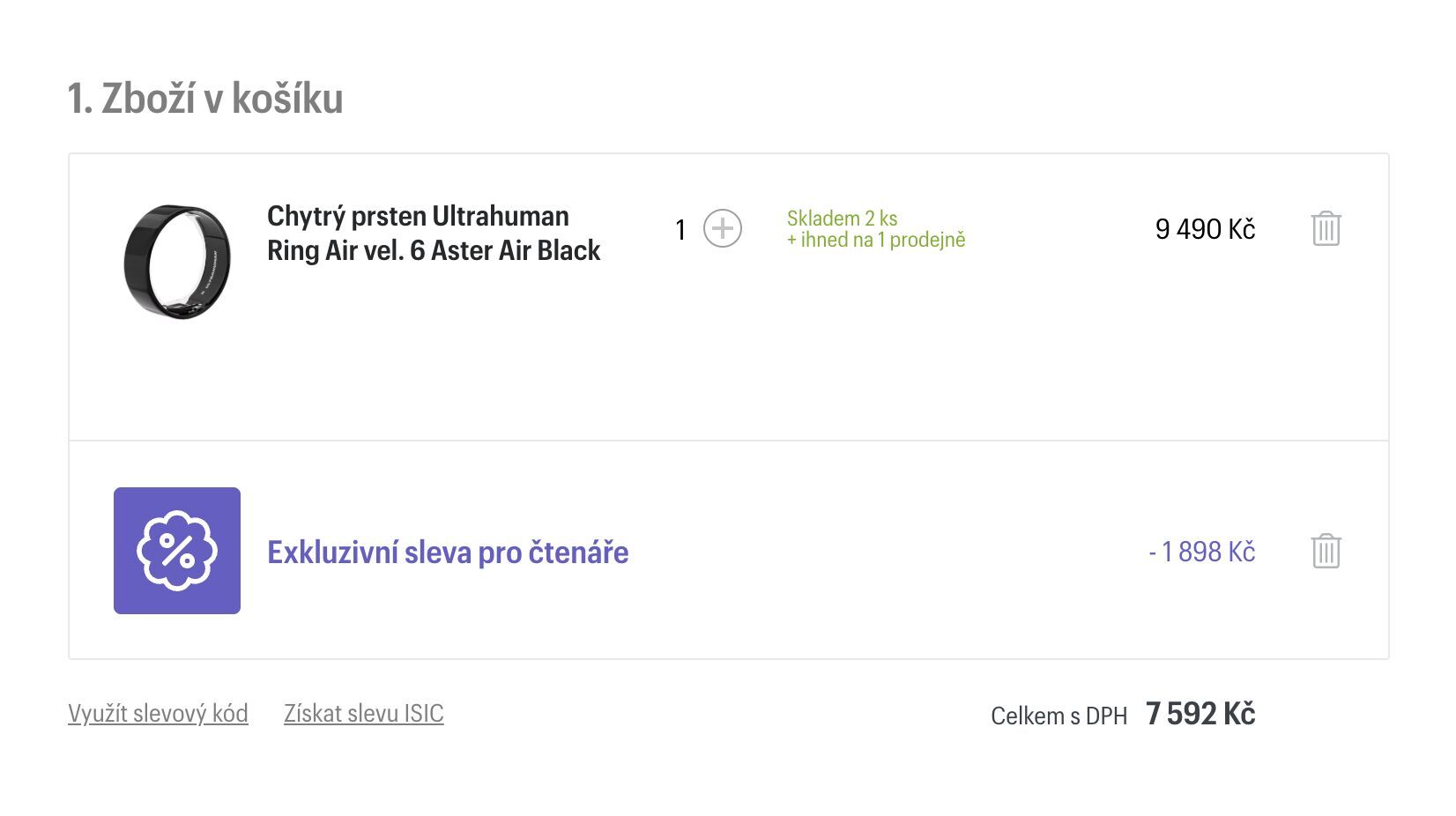The height and width of the screenshot is (816, 1456).
Task: Click the '1. Zboží v košíku' heading
Action: click(205, 98)
